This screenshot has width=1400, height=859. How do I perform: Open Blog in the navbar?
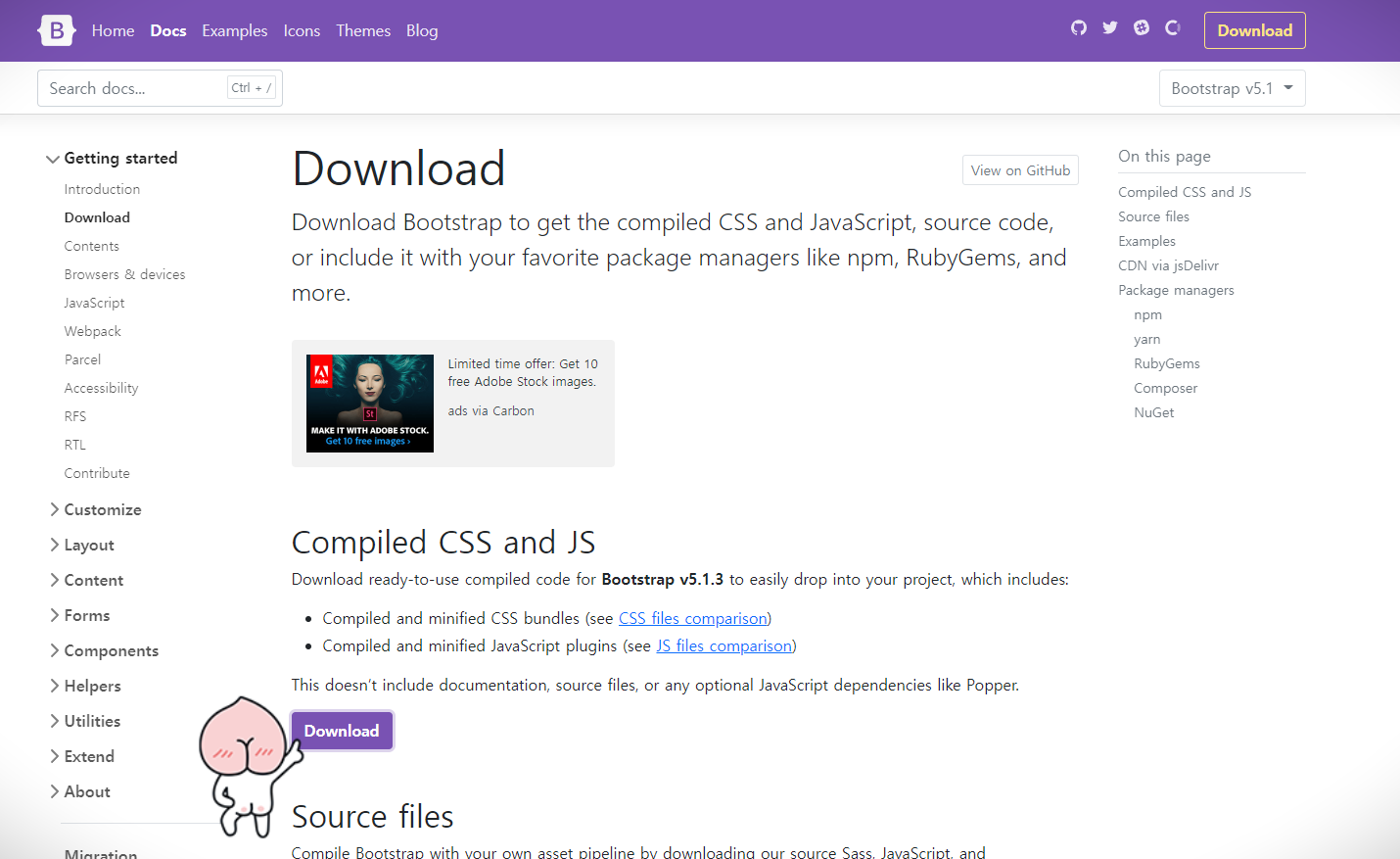422,30
